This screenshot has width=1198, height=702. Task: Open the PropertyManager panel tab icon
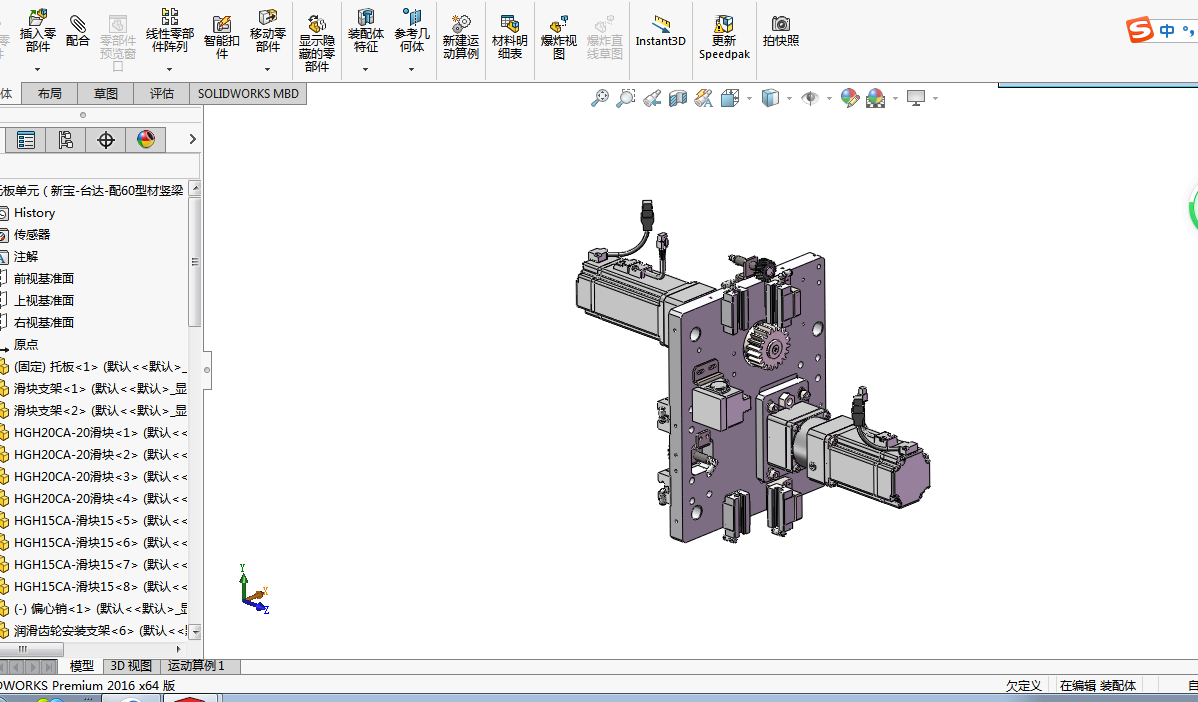tap(26, 140)
